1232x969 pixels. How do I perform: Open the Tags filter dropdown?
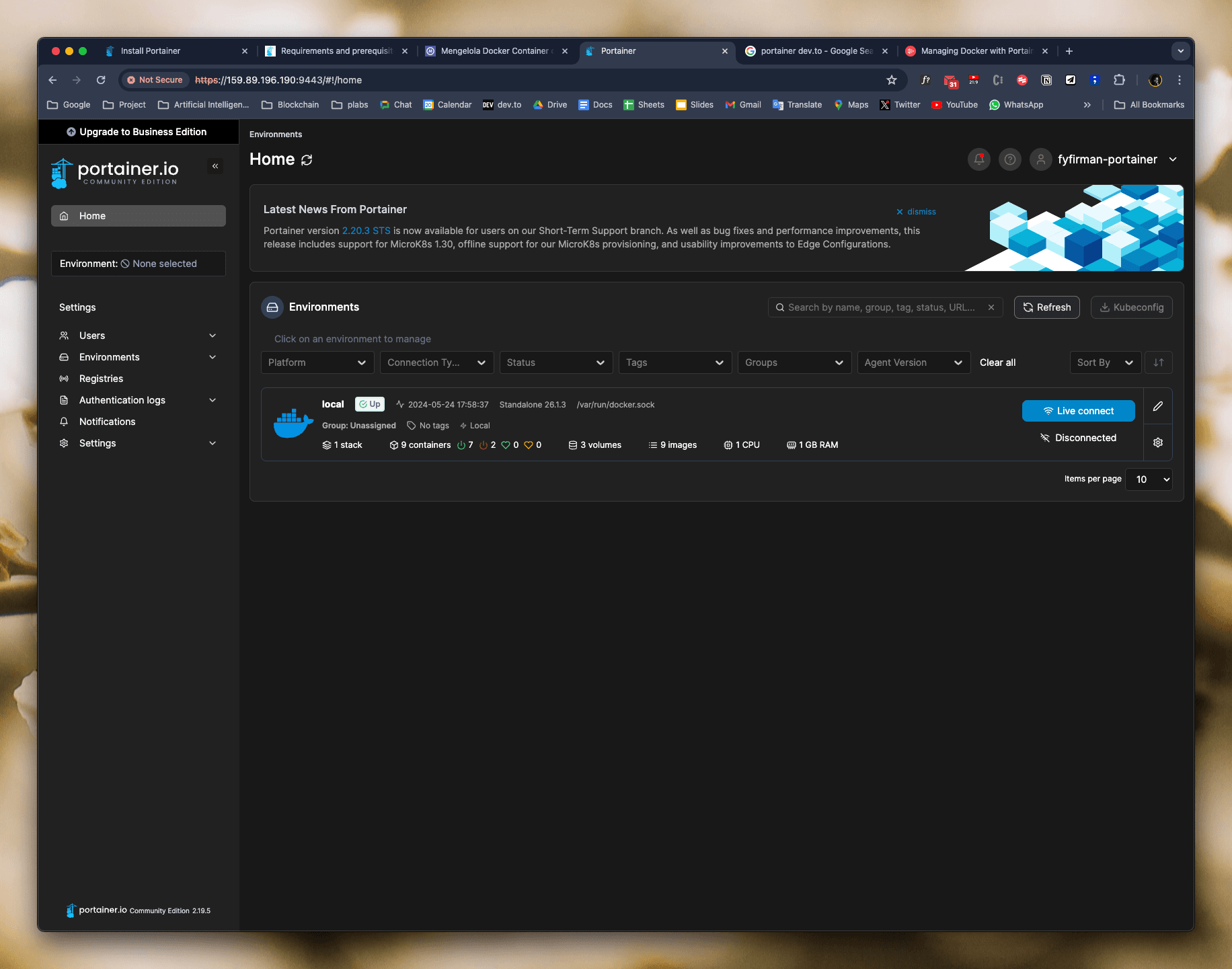[675, 362]
